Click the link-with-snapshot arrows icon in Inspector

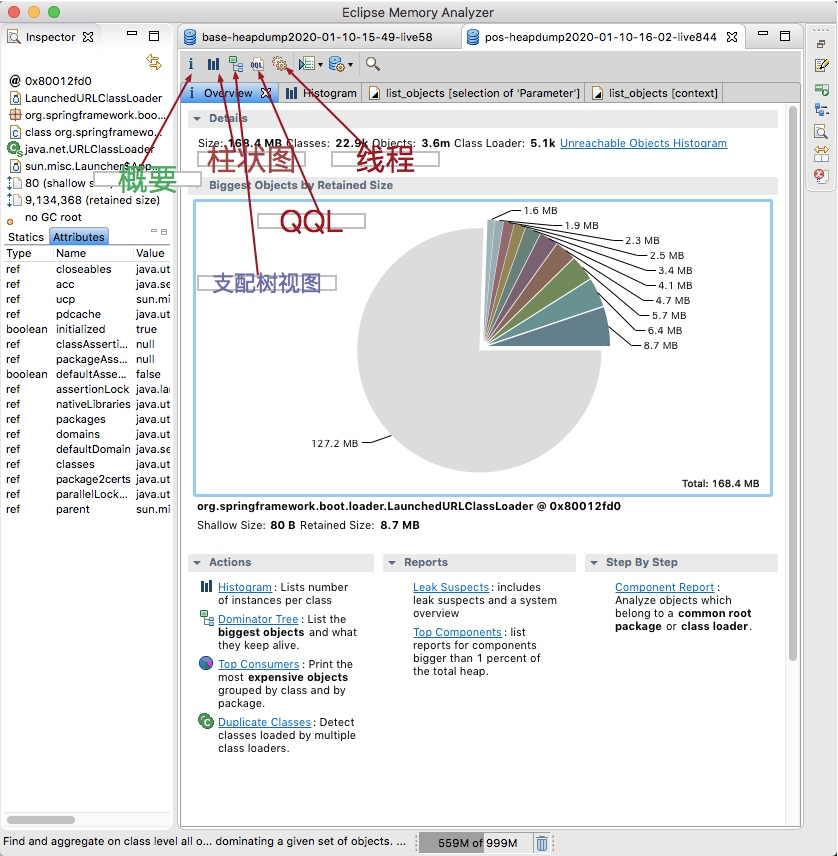[154, 62]
